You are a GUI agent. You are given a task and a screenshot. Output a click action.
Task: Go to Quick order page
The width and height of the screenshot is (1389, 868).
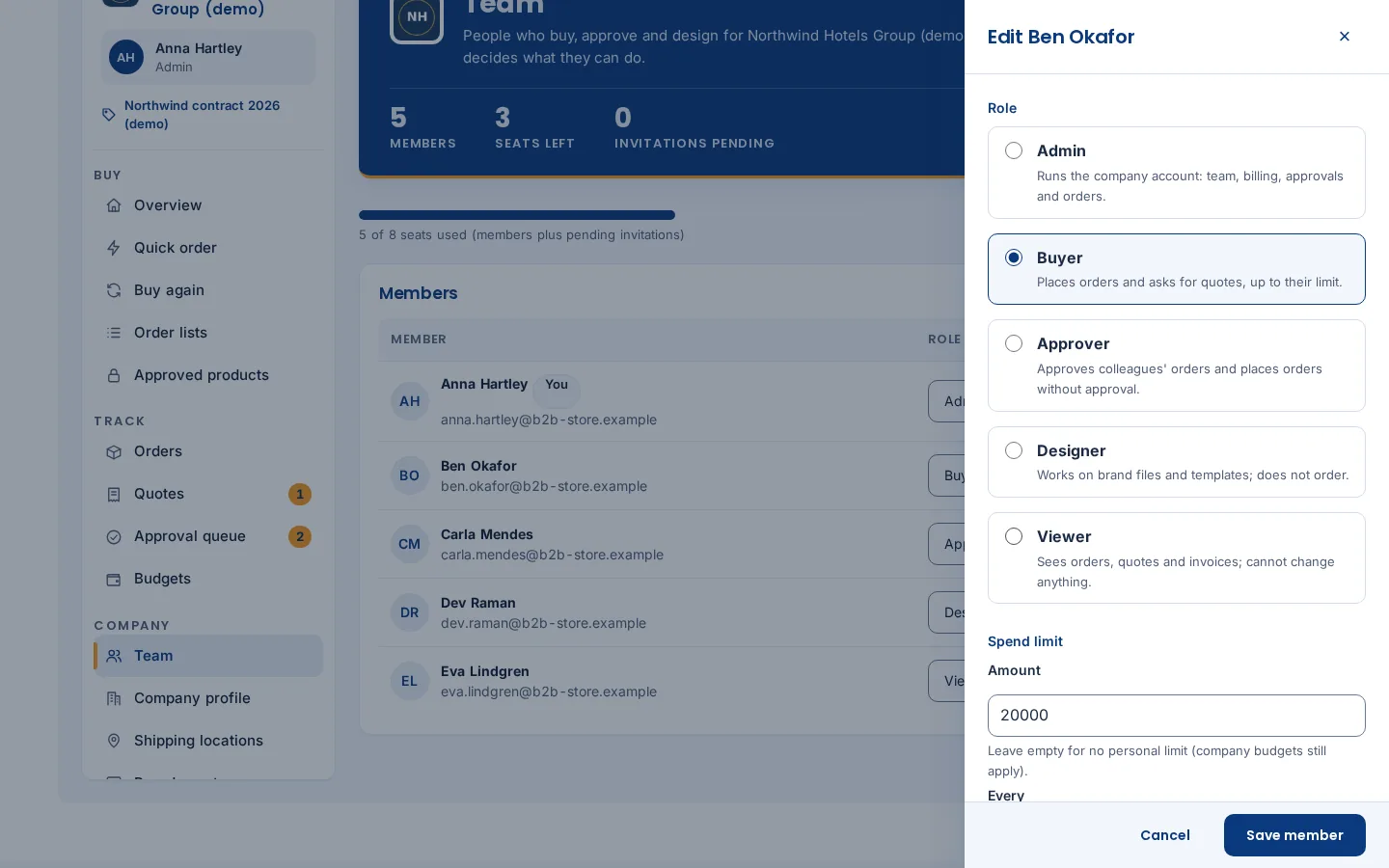[208, 248]
